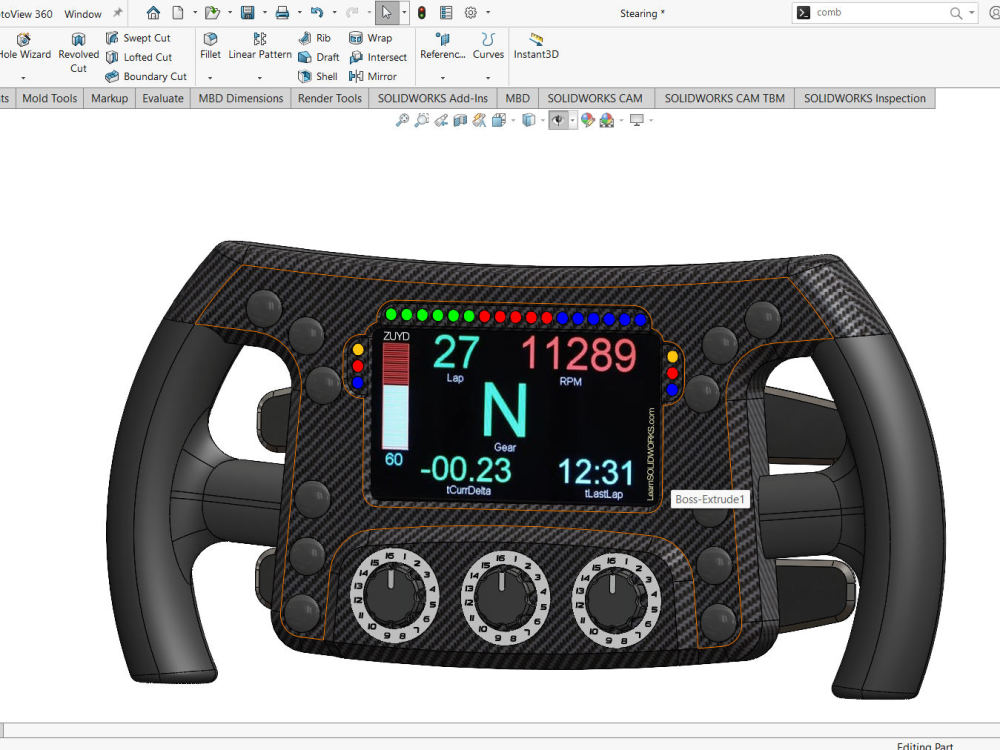This screenshot has height=750, width=1000.
Task: Click the Display Style icon
Action: (528, 120)
